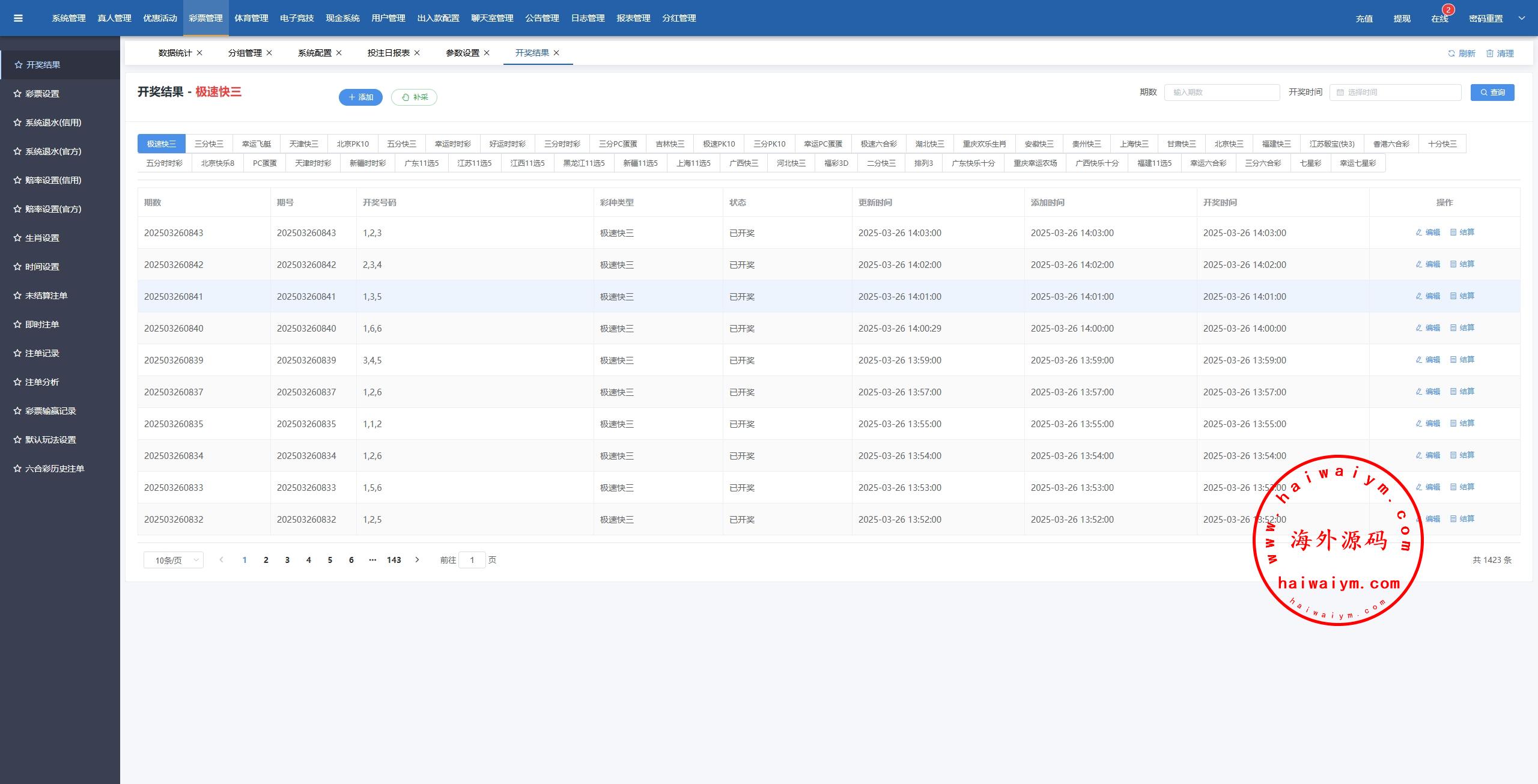Image resolution: width=1538 pixels, height=784 pixels.
Task: Open the online notifications badge
Action: [1448, 10]
